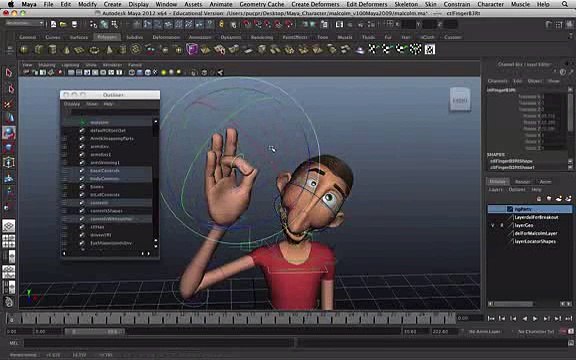The height and width of the screenshot is (360, 576).
Task: Click the Save Scene icon
Action: [x=74, y=24]
